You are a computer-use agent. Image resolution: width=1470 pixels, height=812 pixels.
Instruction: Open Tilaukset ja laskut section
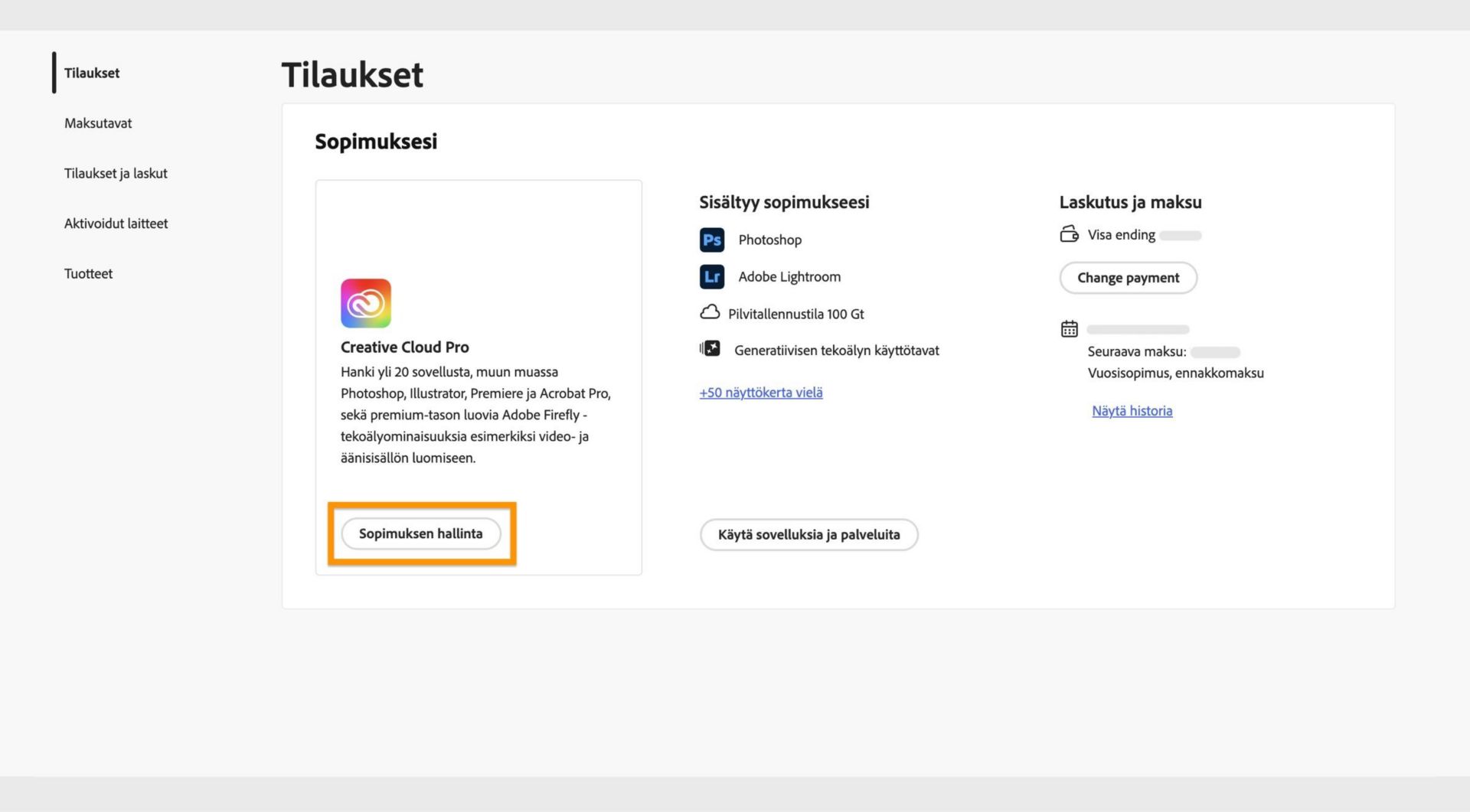(x=116, y=173)
